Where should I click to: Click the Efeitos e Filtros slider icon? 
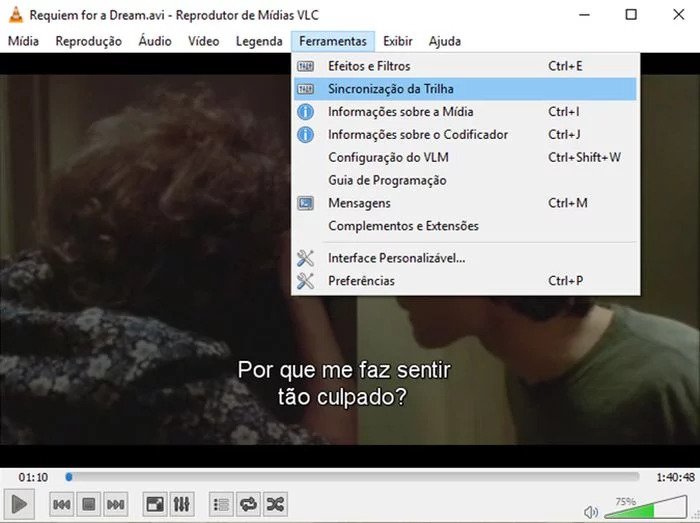pyautogui.click(x=305, y=66)
